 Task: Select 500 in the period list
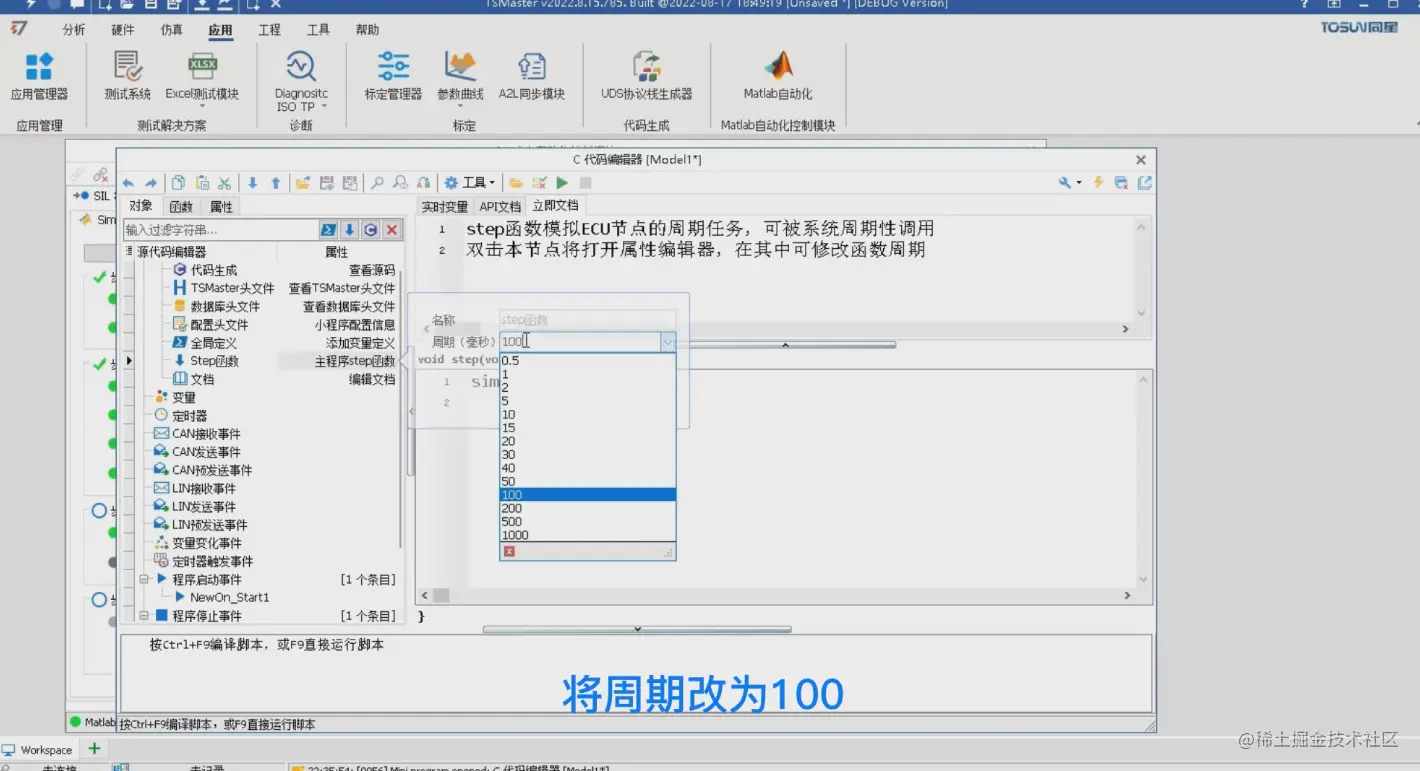(x=588, y=522)
